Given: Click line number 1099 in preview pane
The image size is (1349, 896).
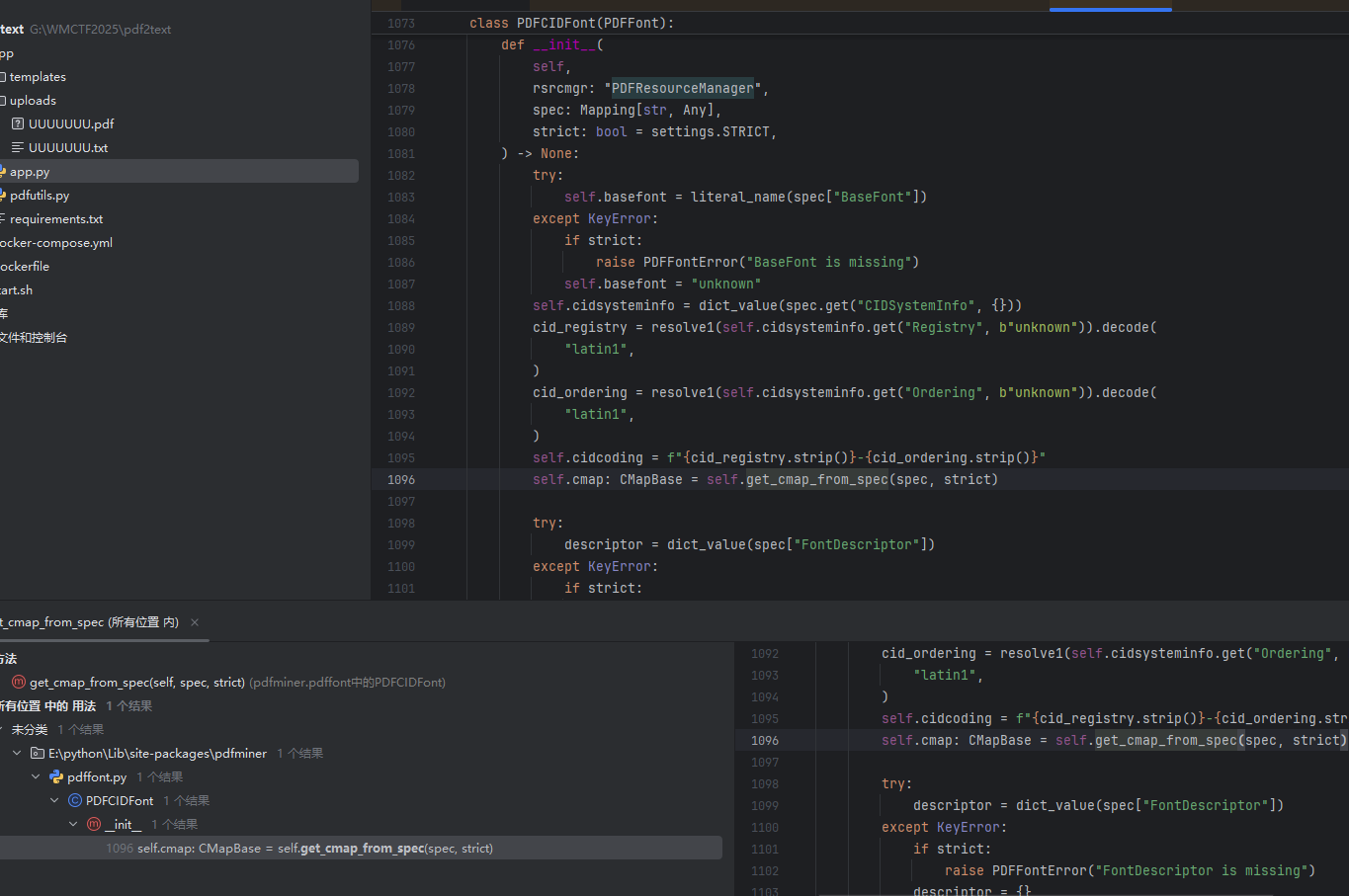Looking at the screenshot, I should (x=765, y=805).
